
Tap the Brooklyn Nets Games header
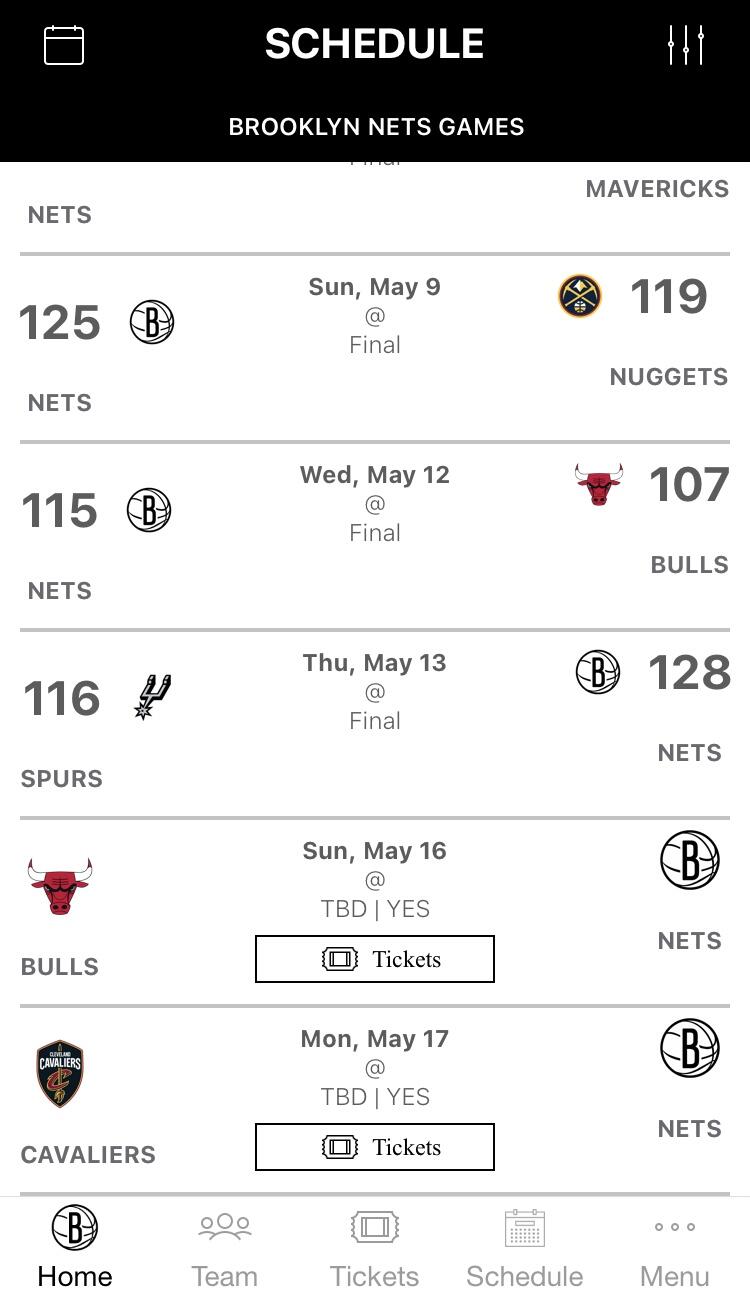375,127
